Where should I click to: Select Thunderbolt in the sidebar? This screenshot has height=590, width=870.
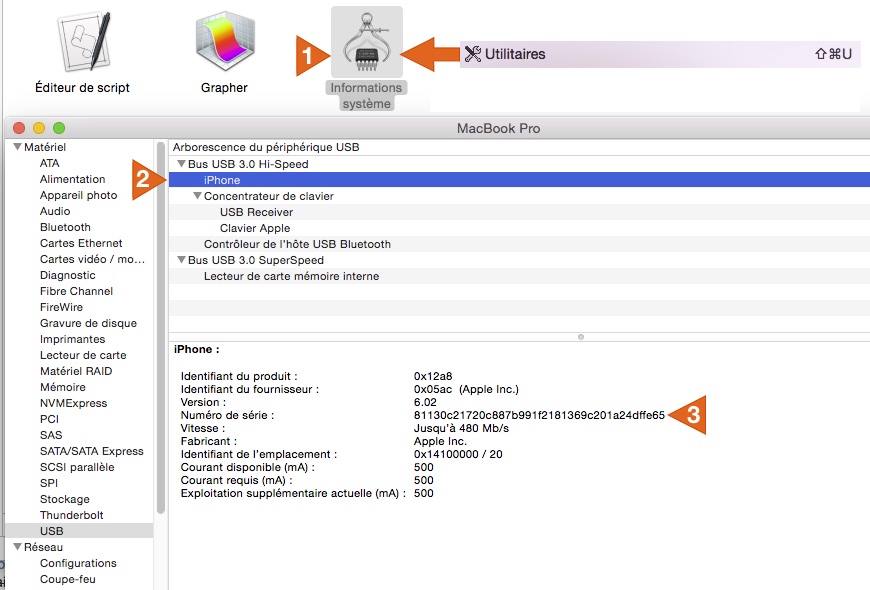(72, 515)
